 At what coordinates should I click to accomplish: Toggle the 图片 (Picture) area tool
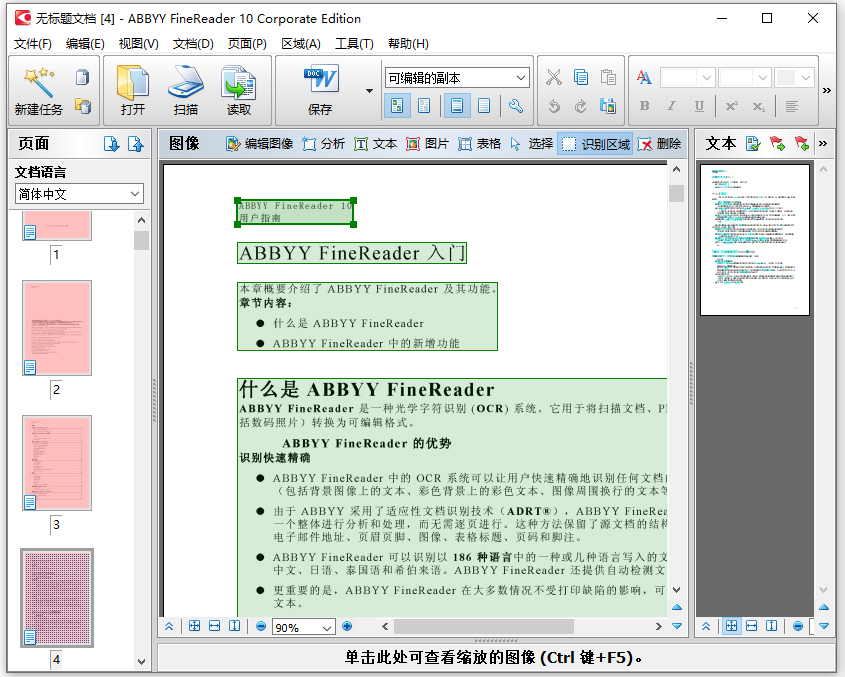(x=427, y=144)
